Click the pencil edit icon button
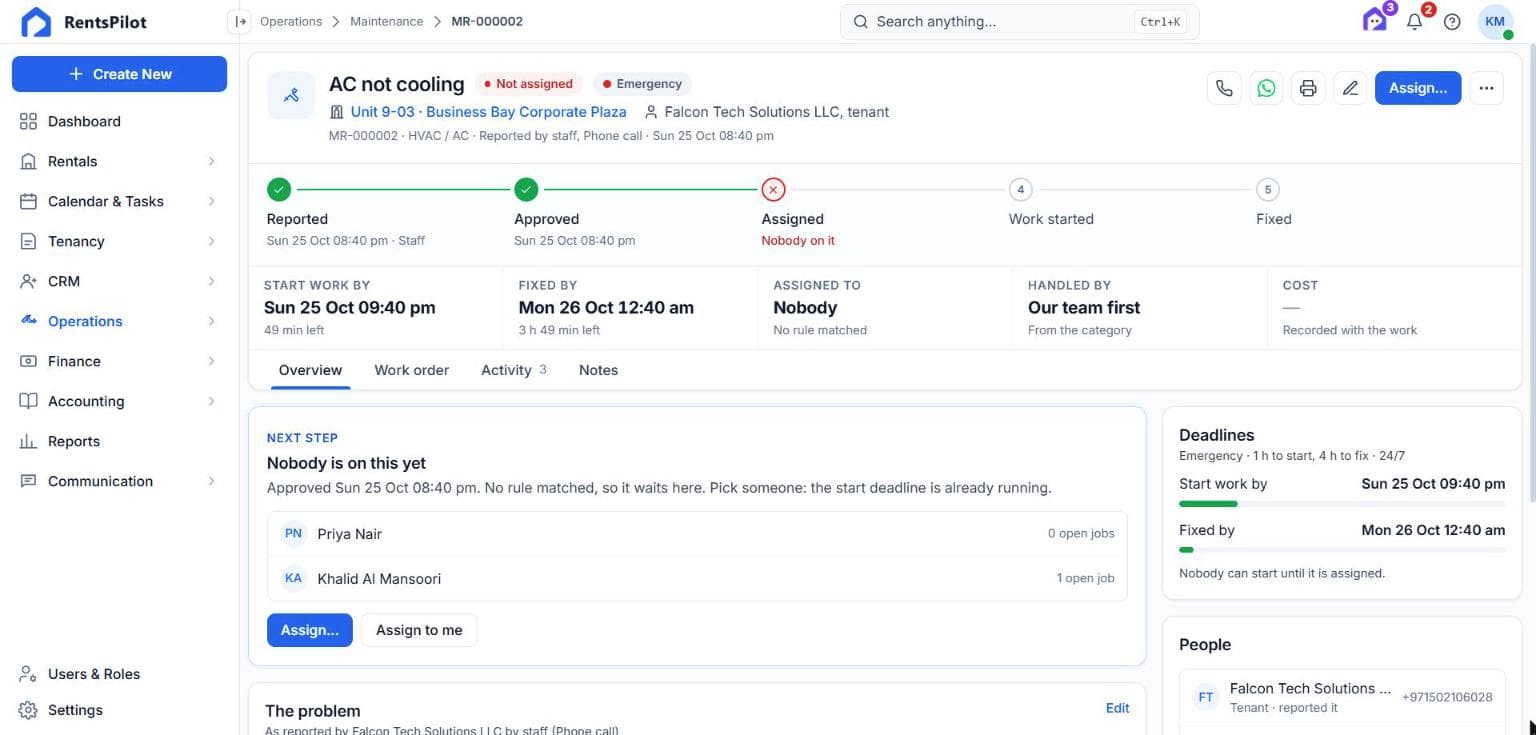 [1350, 88]
